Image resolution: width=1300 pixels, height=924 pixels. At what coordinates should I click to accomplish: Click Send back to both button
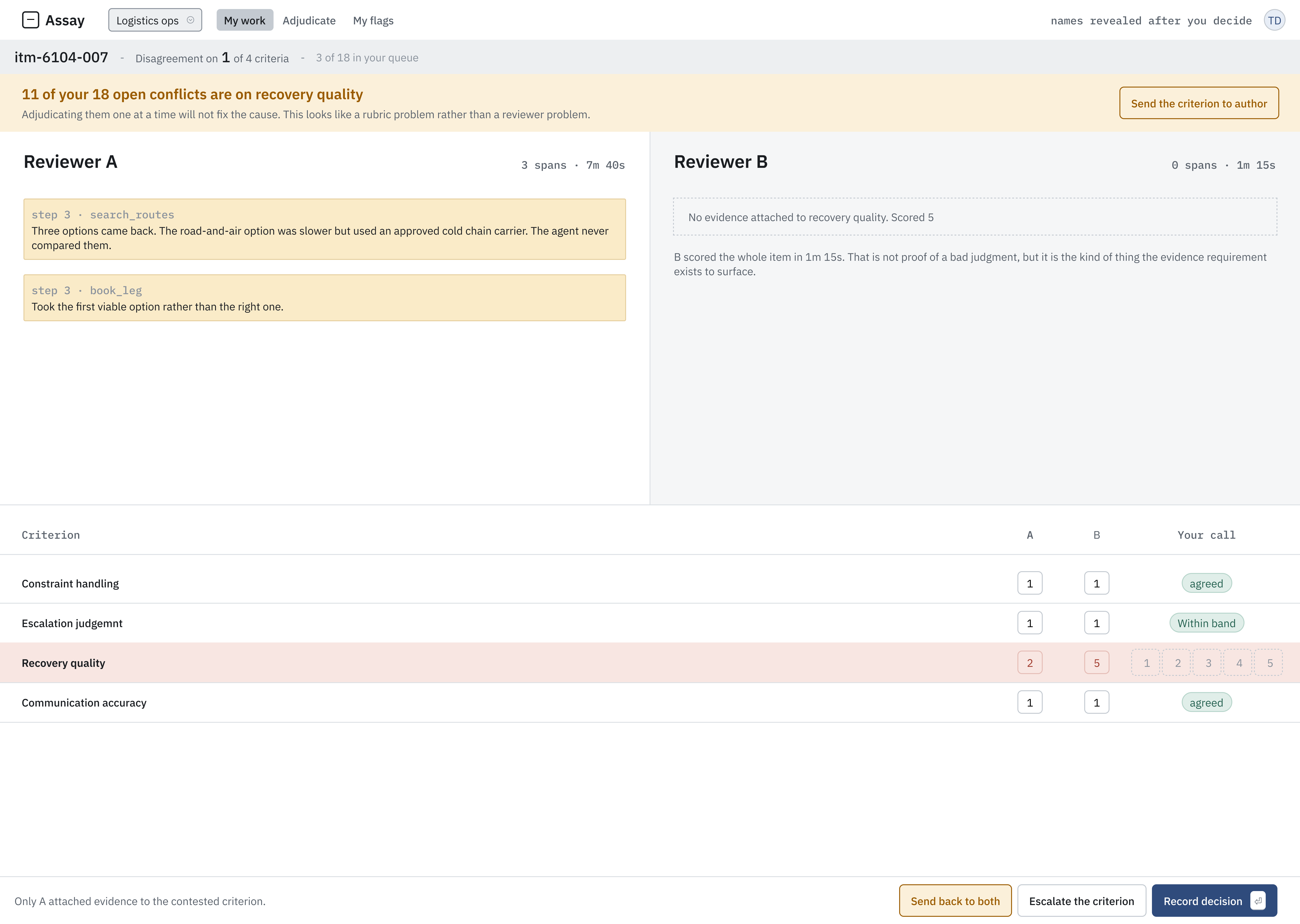(955, 901)
